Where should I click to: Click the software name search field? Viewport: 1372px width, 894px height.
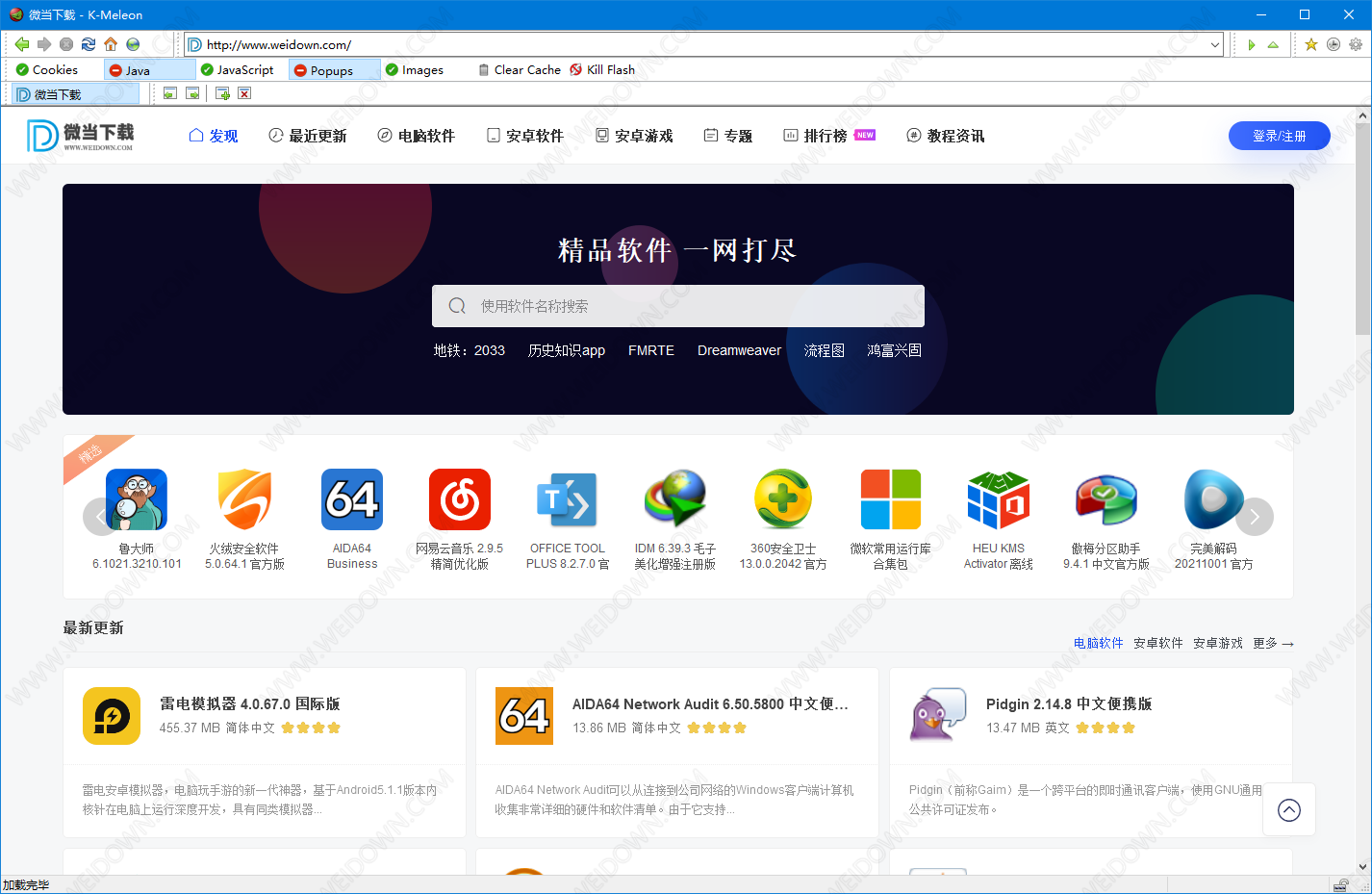pos(678,306)
